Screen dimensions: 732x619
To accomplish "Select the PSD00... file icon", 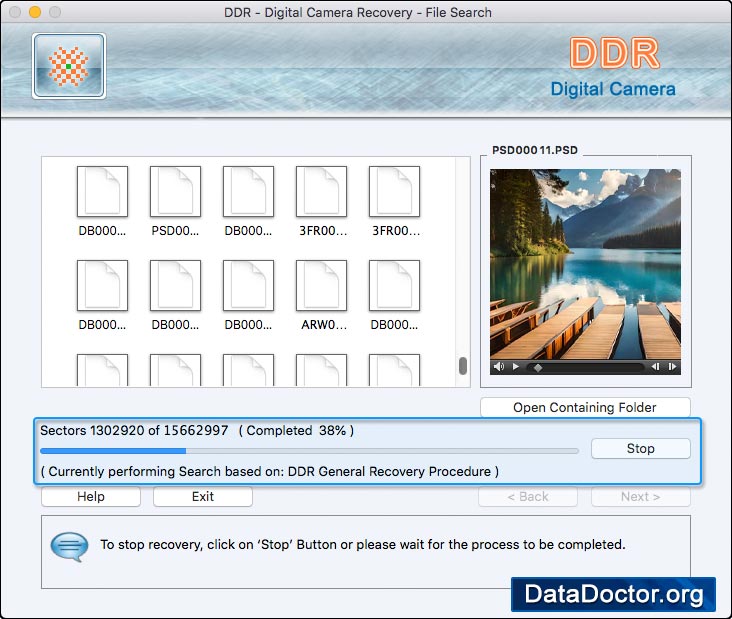I will [175, 191].
